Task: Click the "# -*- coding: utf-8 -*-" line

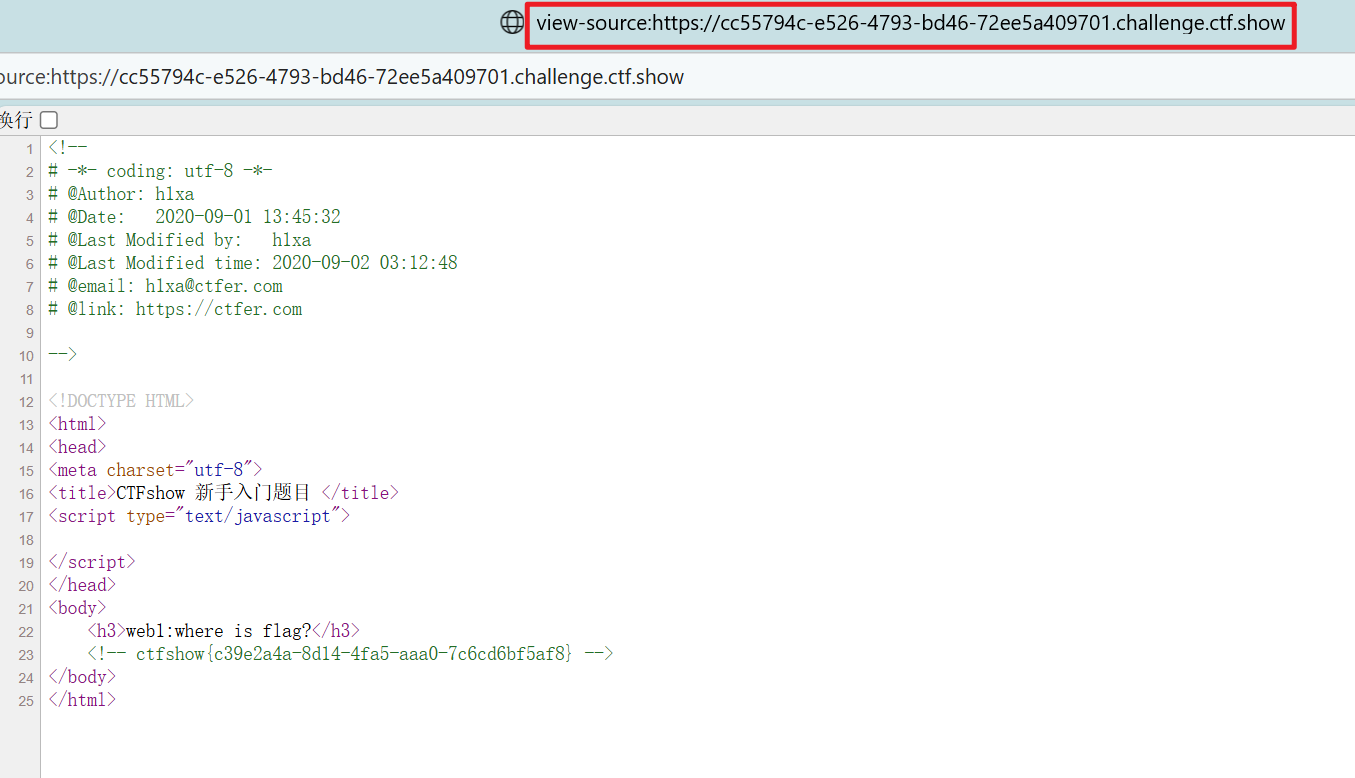Action: [160, 171]
